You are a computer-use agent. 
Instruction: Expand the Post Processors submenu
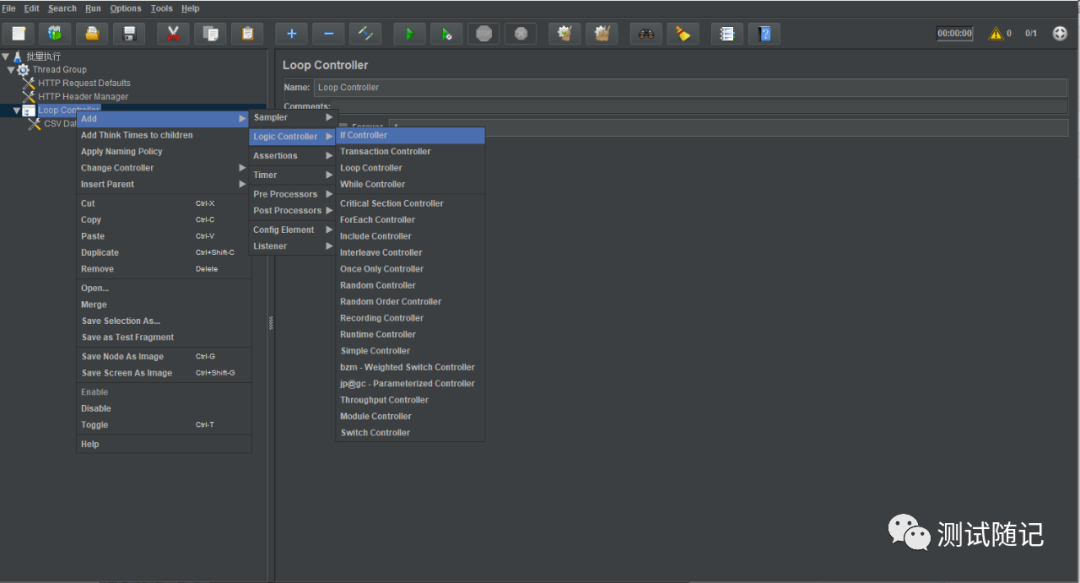point(293,211)
